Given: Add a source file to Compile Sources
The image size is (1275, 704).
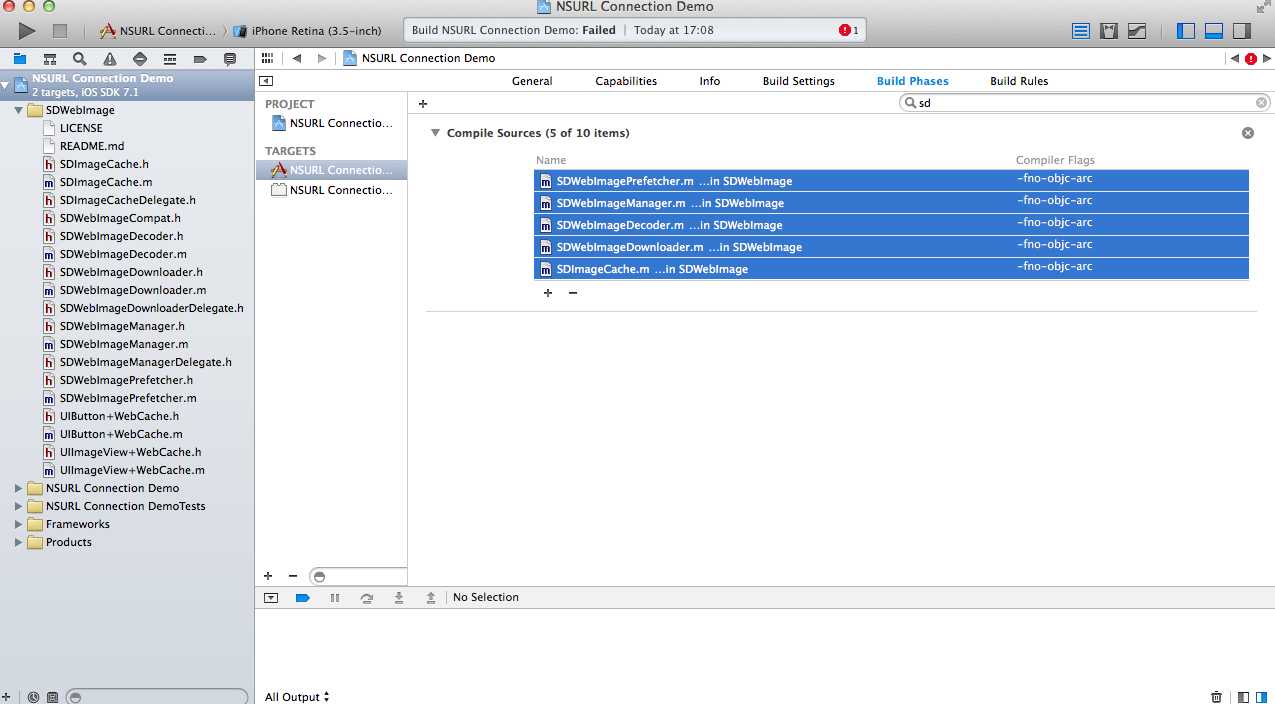Looking at the screenshot, I should [x=548, y=293].
